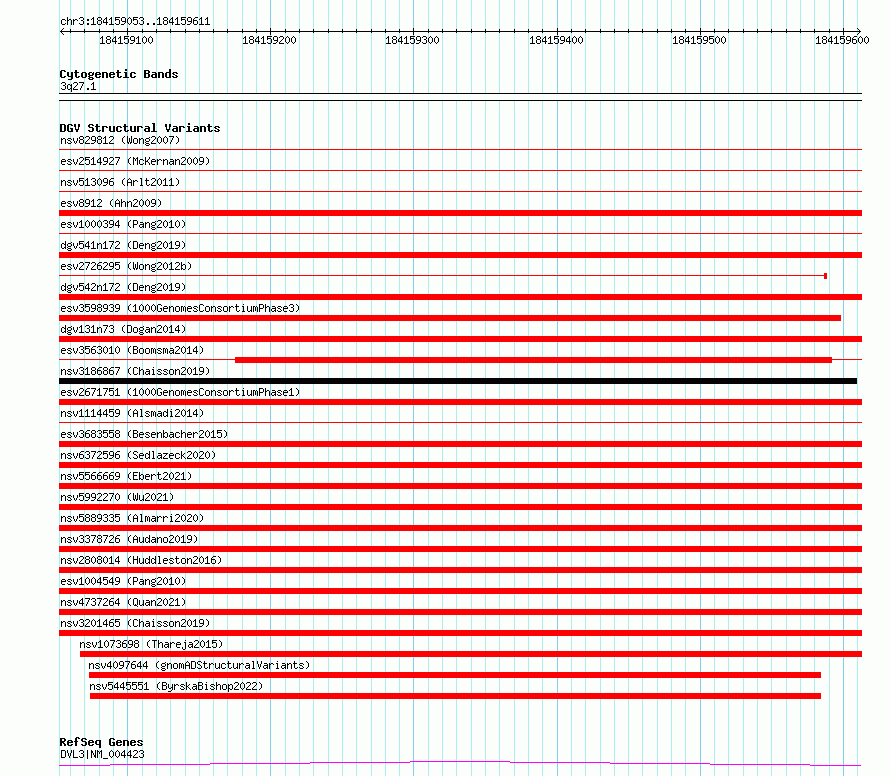The height and width of the screenshot is (776, 890).
Task: Select variant nsv3201465 (Chaisson2019)
Action: pos(135,623)
